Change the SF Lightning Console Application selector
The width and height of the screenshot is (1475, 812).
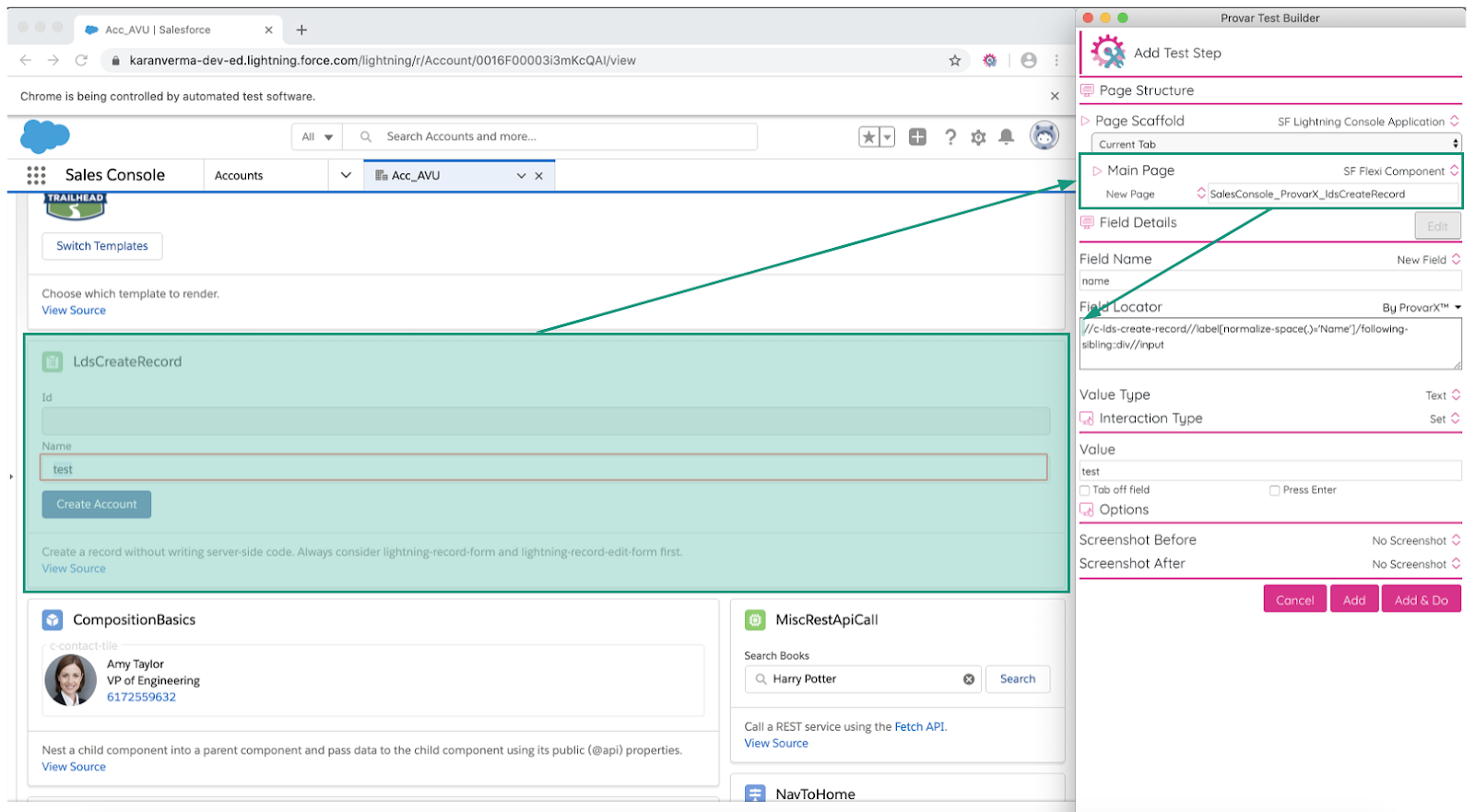(1368, 122)
